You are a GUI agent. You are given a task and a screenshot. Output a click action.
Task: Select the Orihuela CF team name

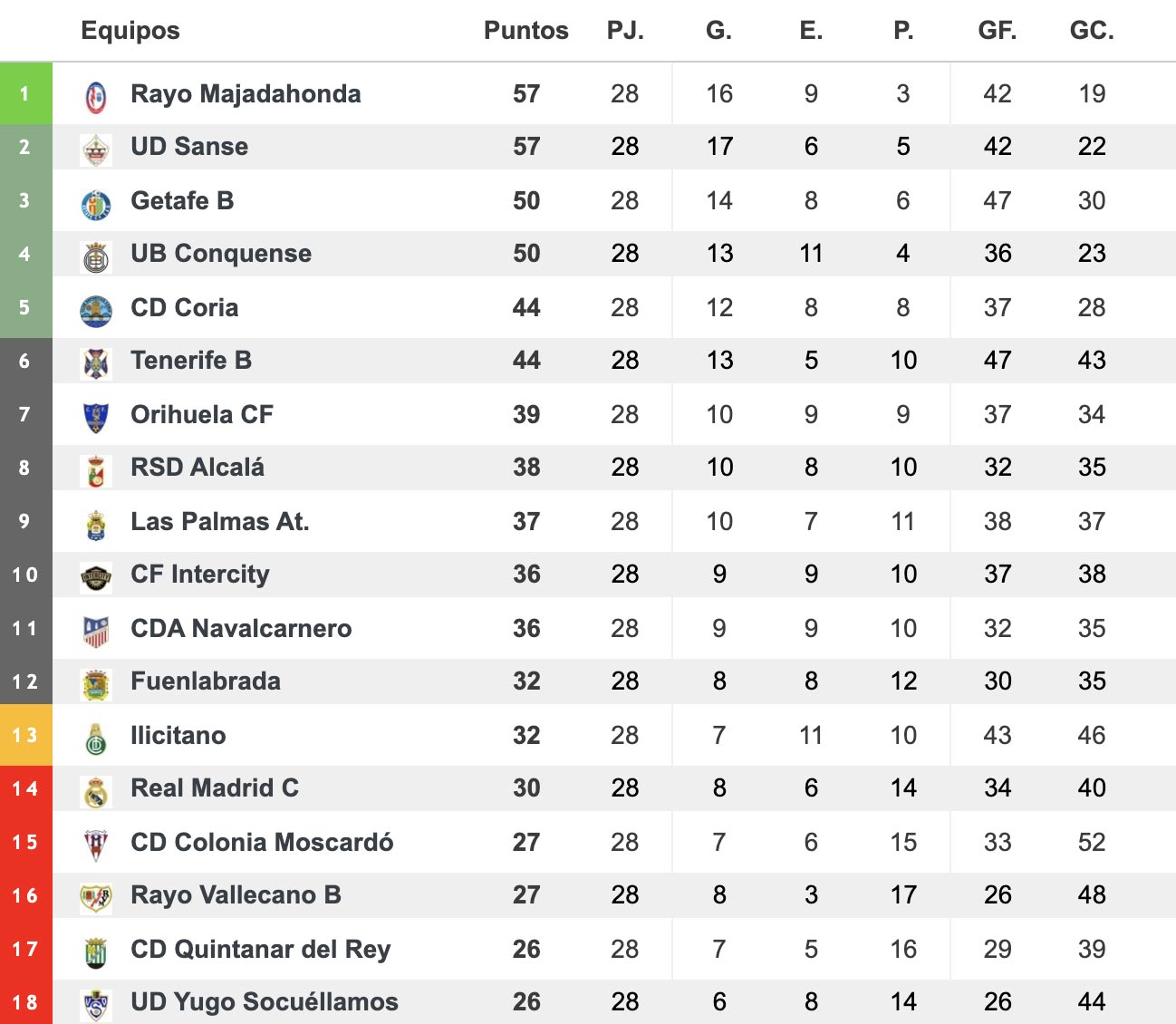(x=202, y=415)
